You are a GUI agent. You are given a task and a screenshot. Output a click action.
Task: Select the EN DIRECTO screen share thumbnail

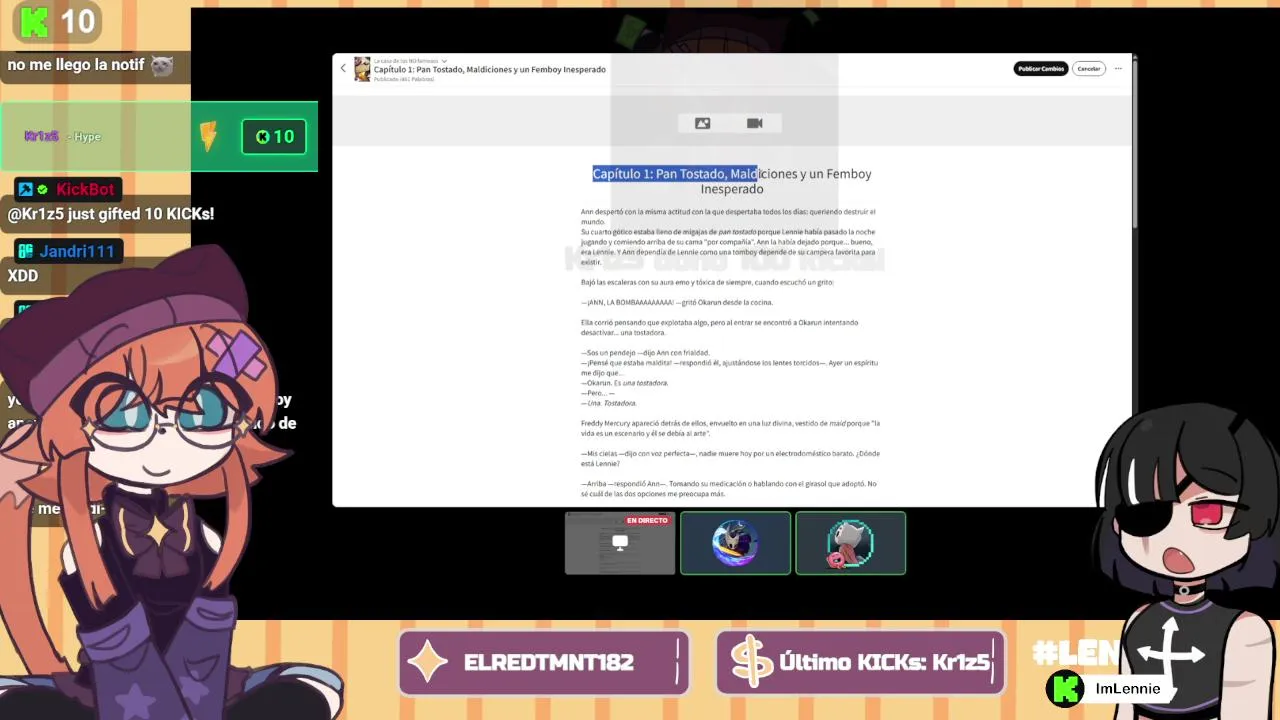[620, 543]
